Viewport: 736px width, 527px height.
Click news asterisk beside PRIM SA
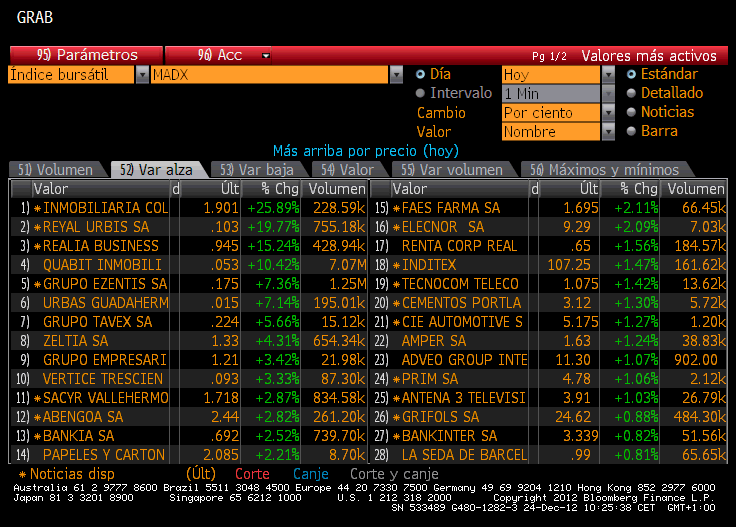[x=396, y=379]
